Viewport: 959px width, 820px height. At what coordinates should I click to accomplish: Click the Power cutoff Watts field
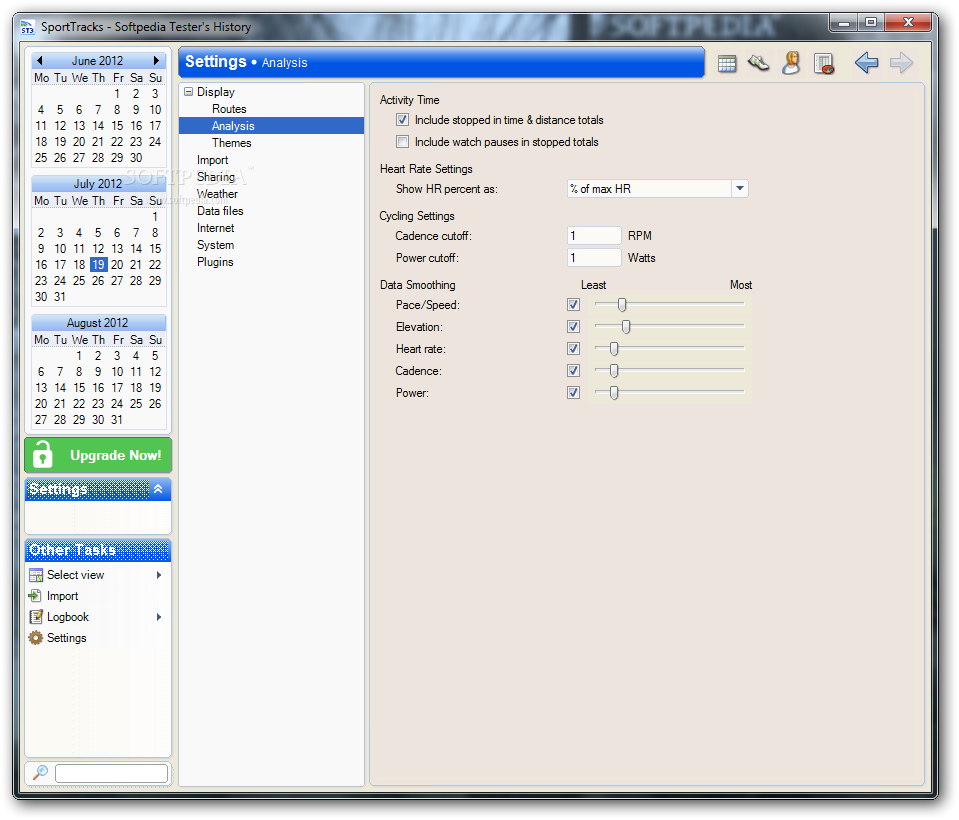pos(594,257)
